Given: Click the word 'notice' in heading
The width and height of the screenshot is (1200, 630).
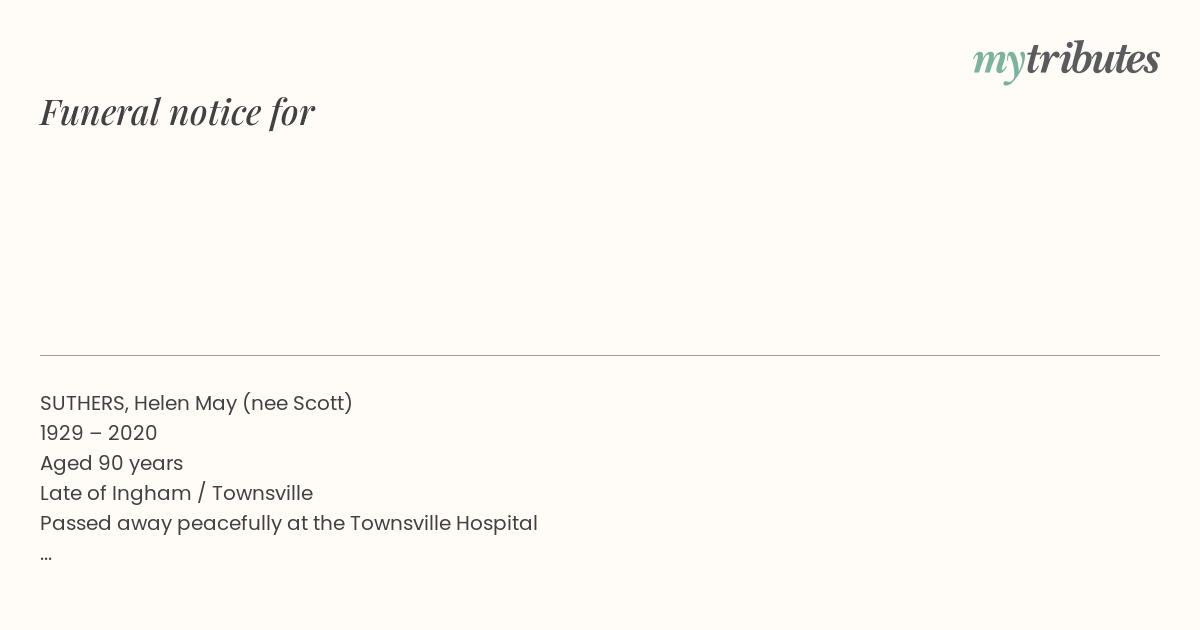Looking at the screenshot, I should pos(215,112).
